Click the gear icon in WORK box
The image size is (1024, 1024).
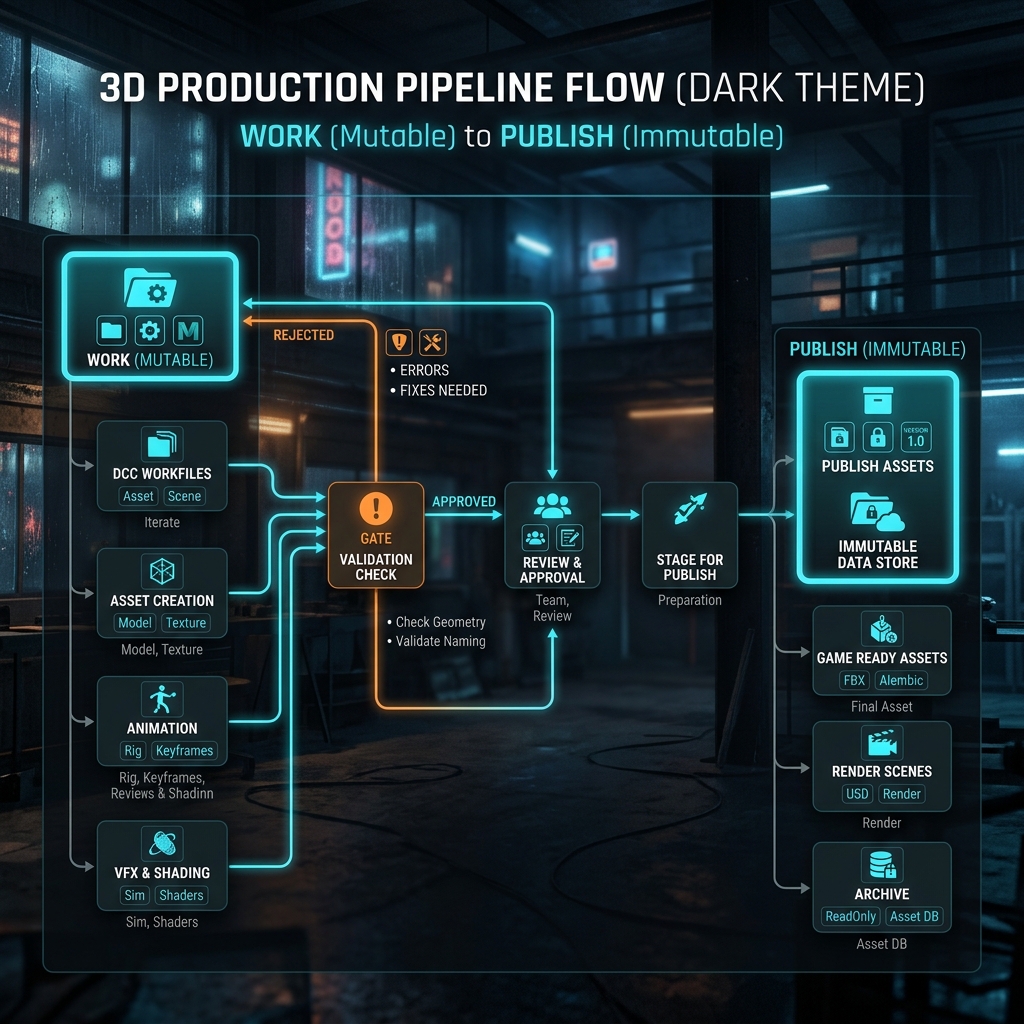point(150,330)
